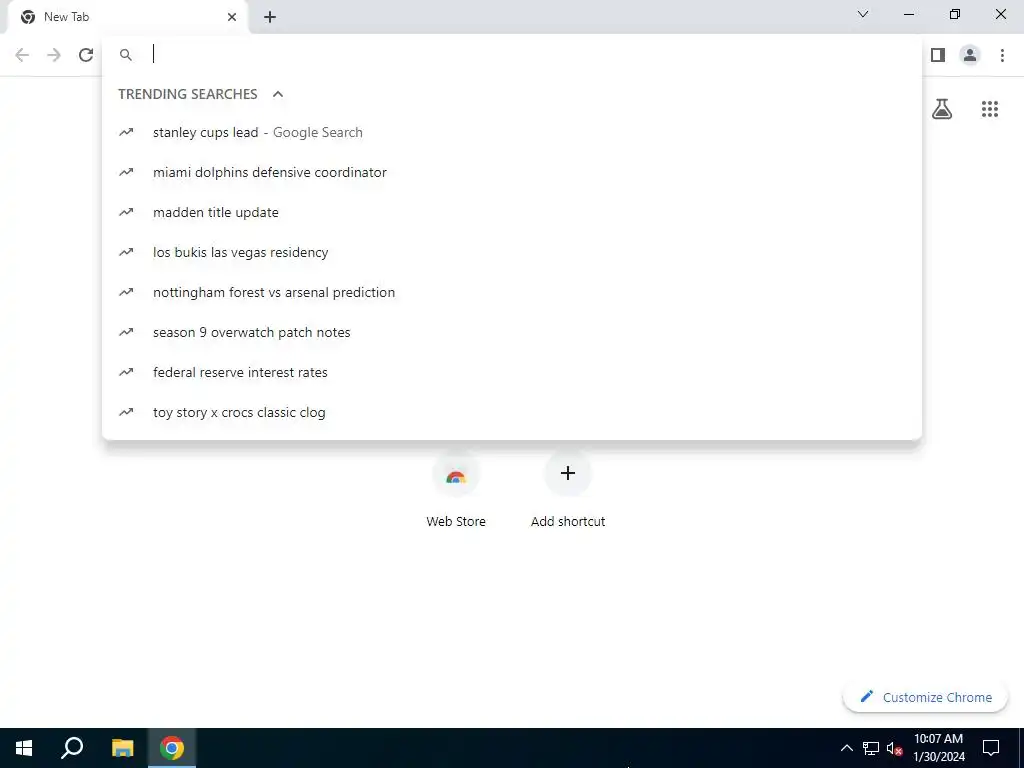Open the Chrome three-dot menu
Viewport: 1024px width, 768px height.
point(1002,55)
